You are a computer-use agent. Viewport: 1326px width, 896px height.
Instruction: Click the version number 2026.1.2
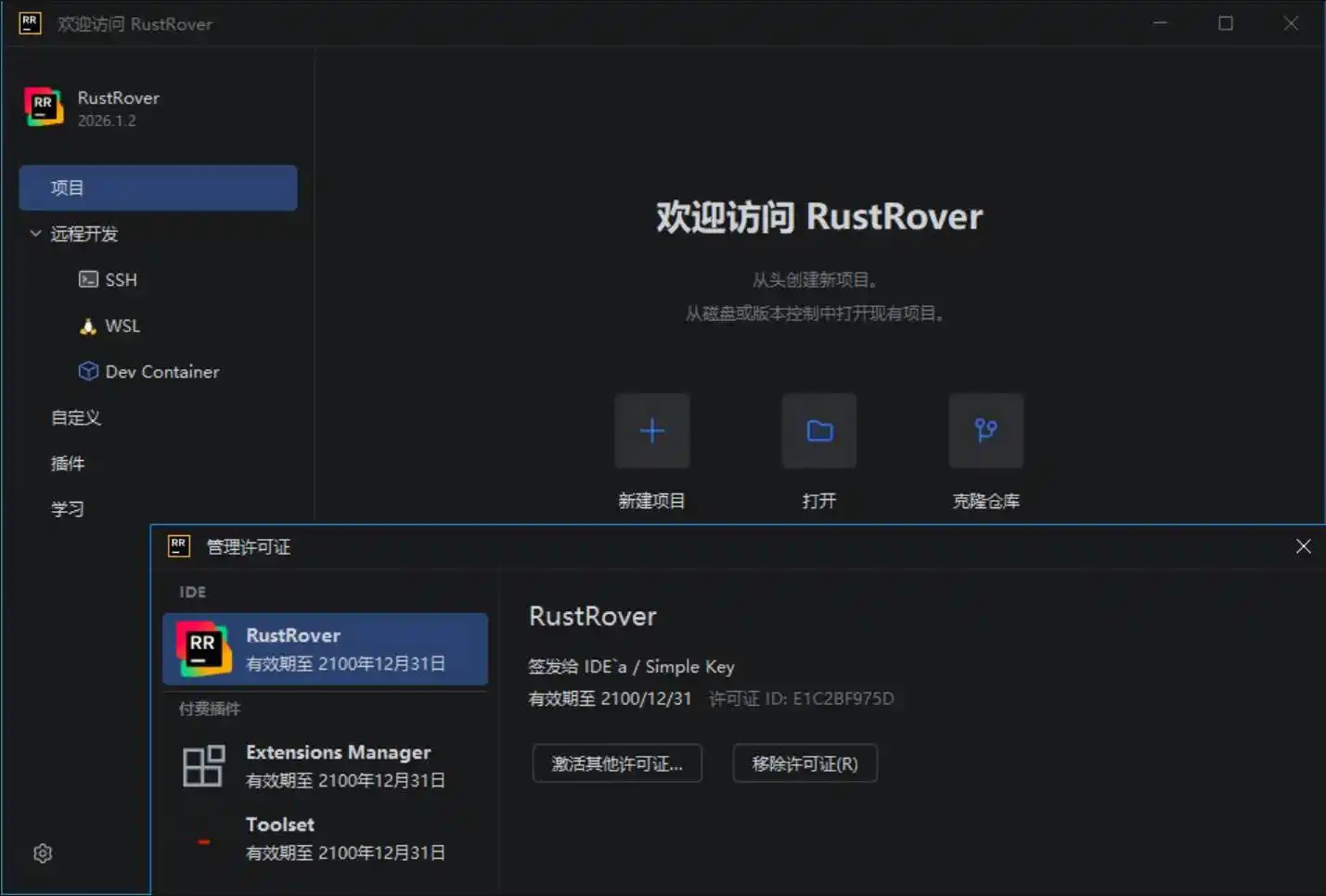pos(107,121)
